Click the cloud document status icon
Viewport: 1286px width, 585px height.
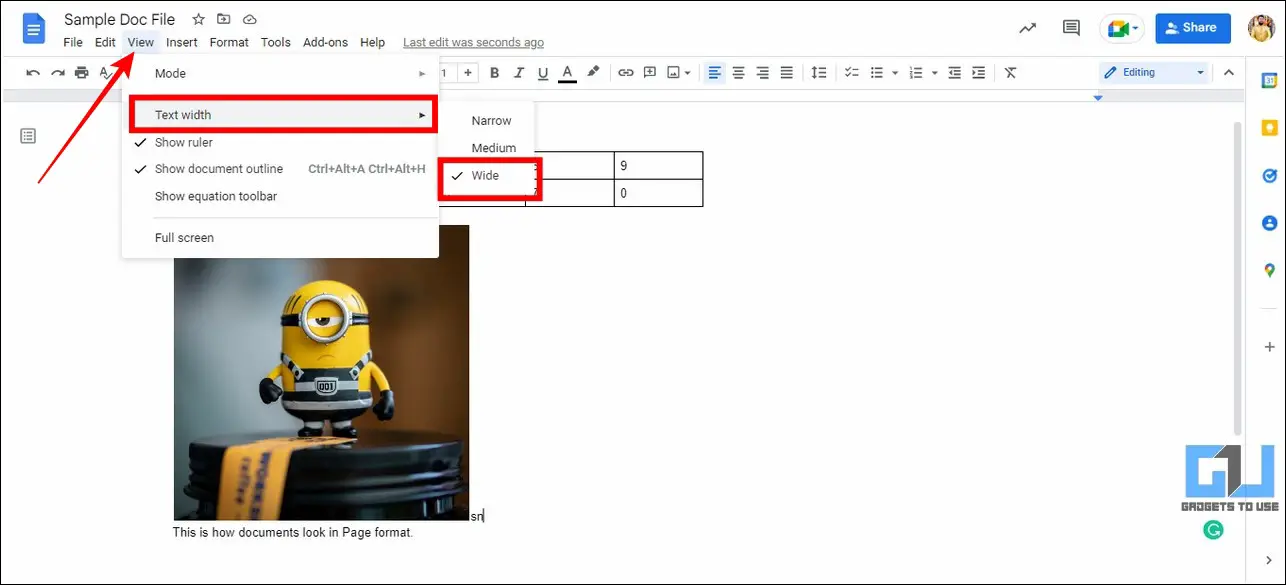pyautogui.click(x=249, y=19)
